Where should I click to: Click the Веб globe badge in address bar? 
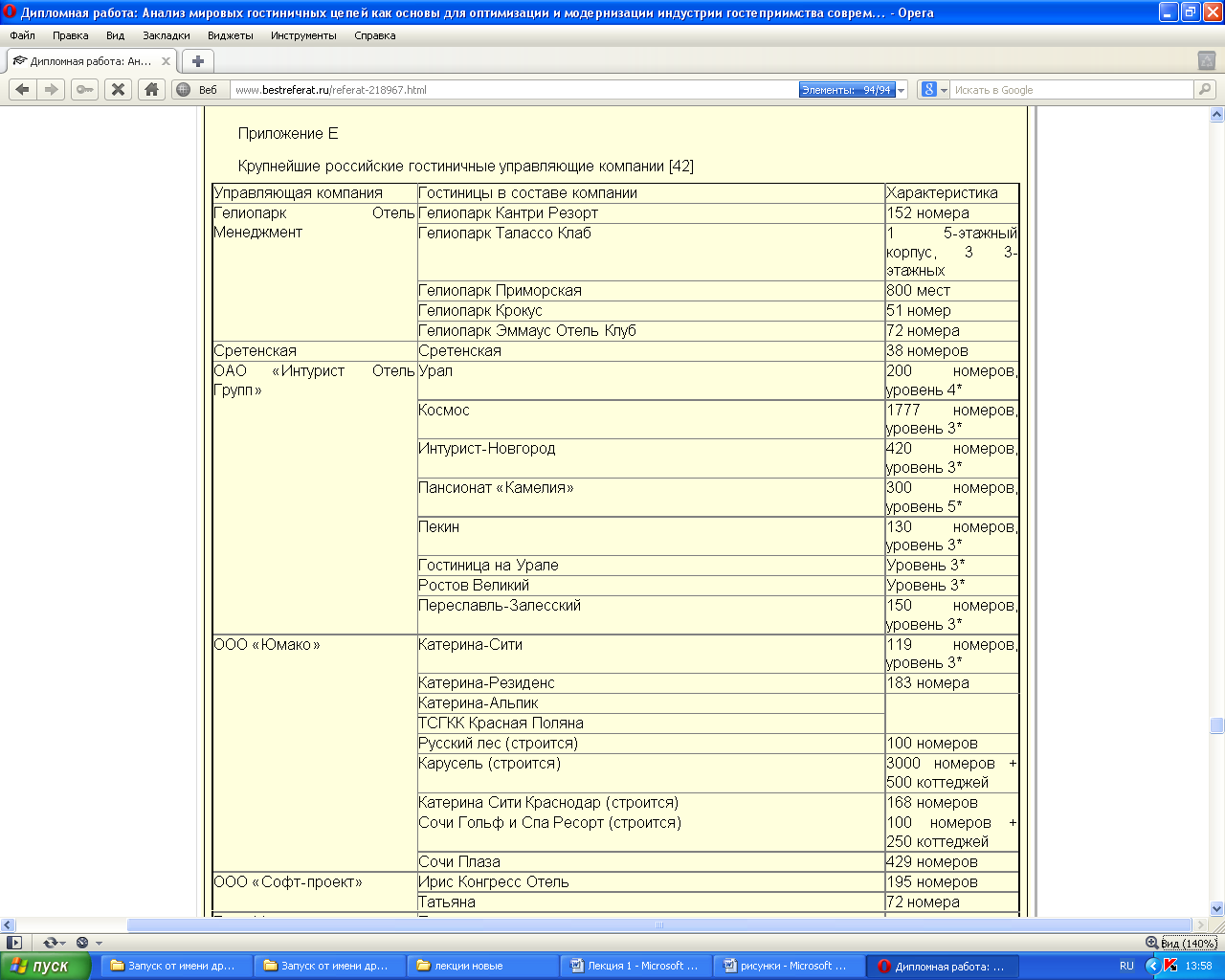point(199,90)
